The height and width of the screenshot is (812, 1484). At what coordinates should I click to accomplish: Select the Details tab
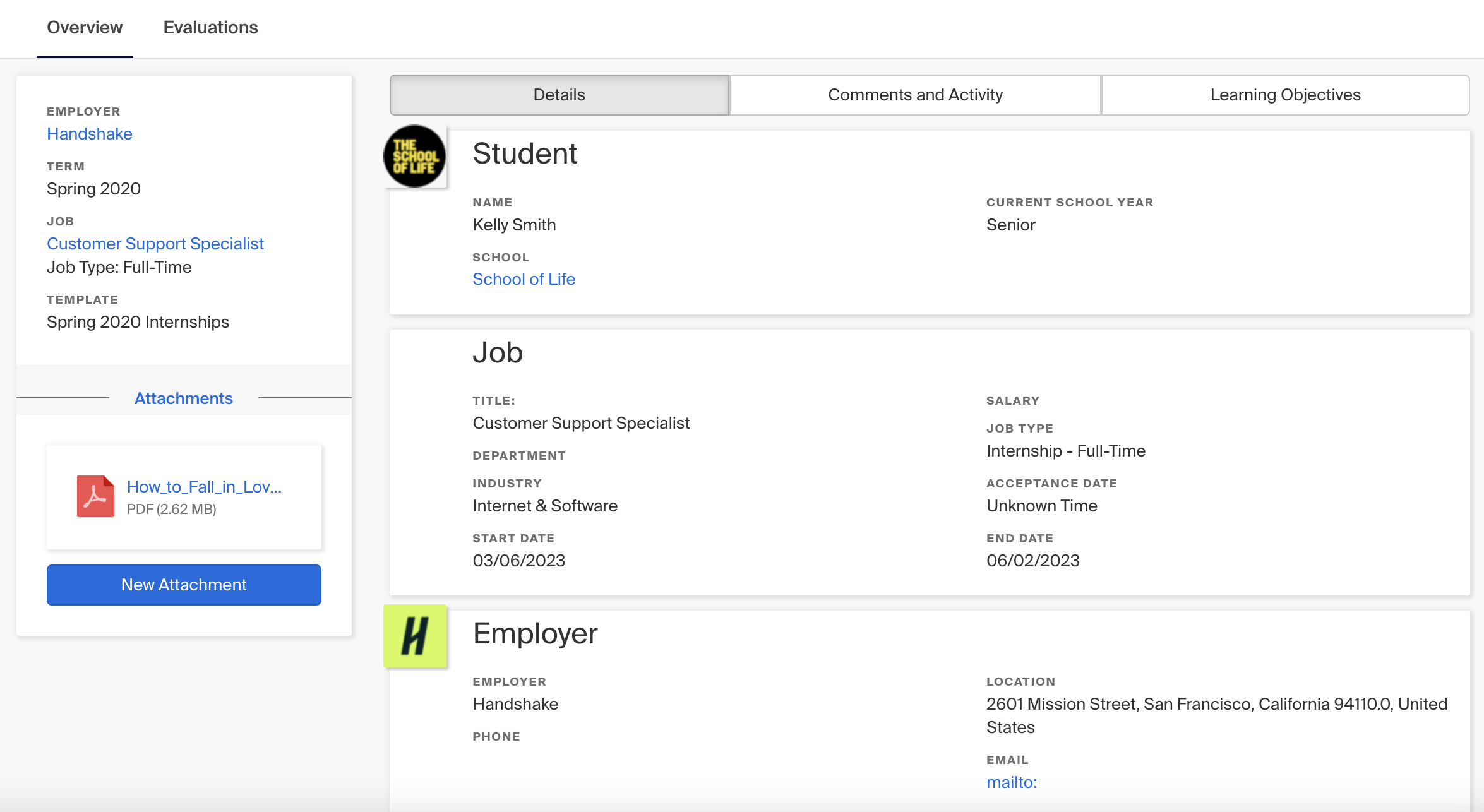(x=559, y=95)
